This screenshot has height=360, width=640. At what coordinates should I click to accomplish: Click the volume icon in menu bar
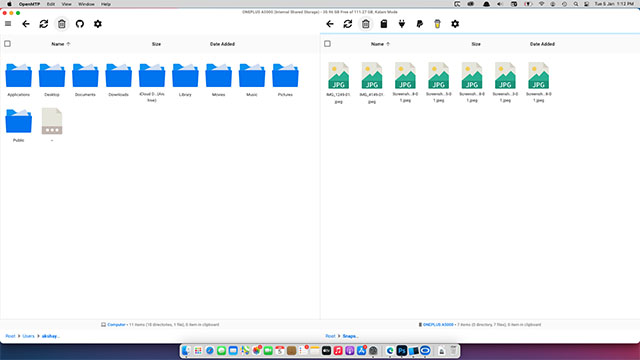[500, 4]
